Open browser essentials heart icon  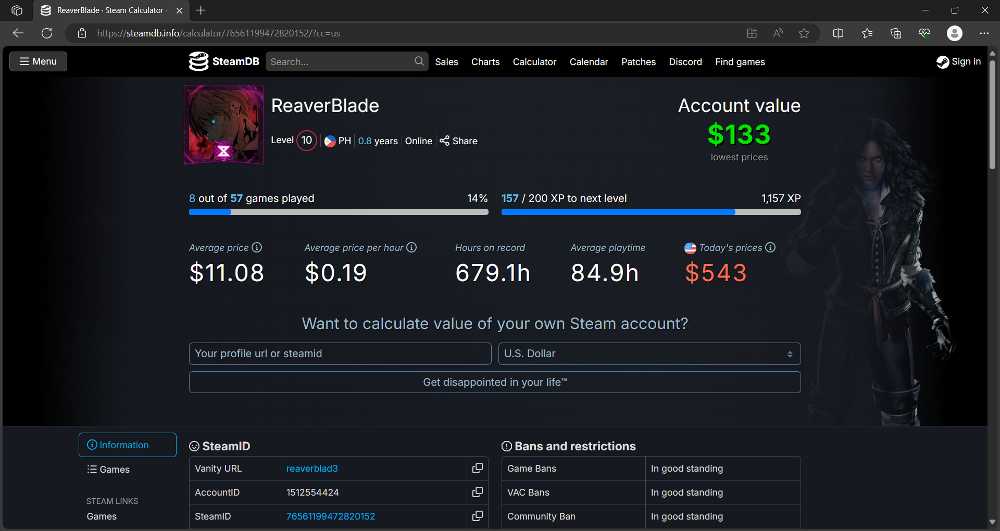point(925,33)
